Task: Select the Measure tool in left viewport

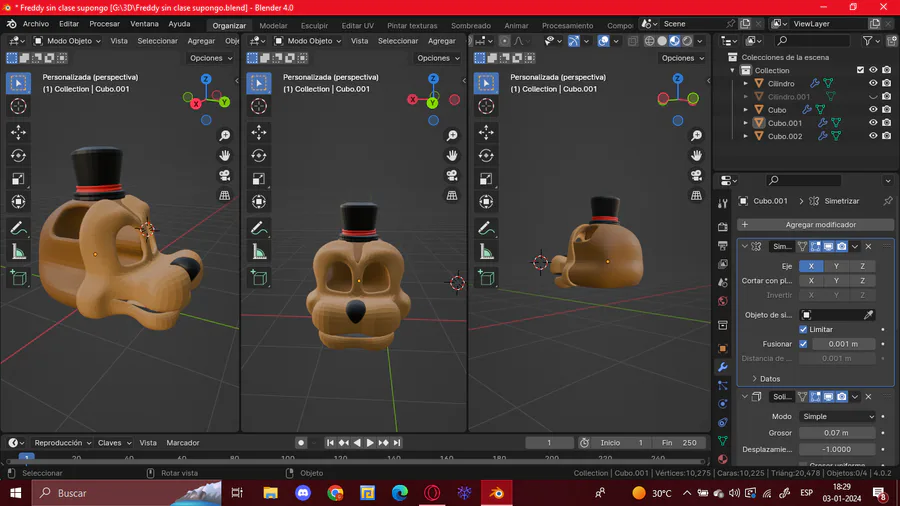Action: (x=18, y=251)
